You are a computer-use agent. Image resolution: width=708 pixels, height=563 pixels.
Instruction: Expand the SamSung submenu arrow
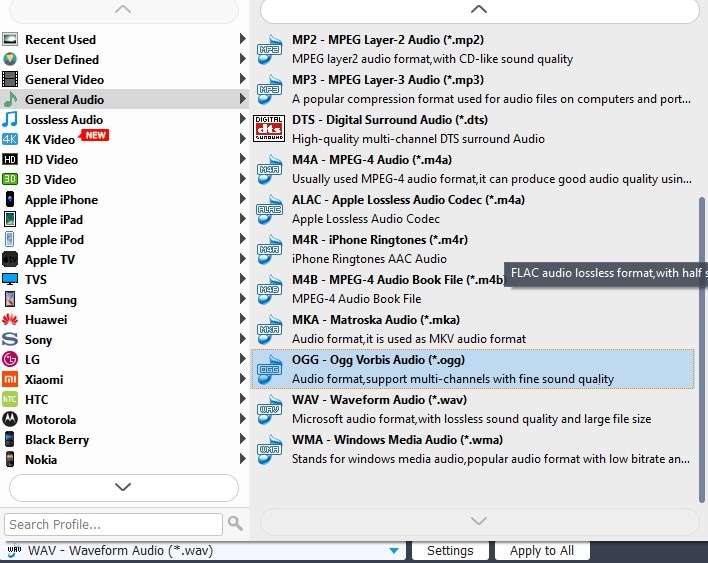coord(242,299)
